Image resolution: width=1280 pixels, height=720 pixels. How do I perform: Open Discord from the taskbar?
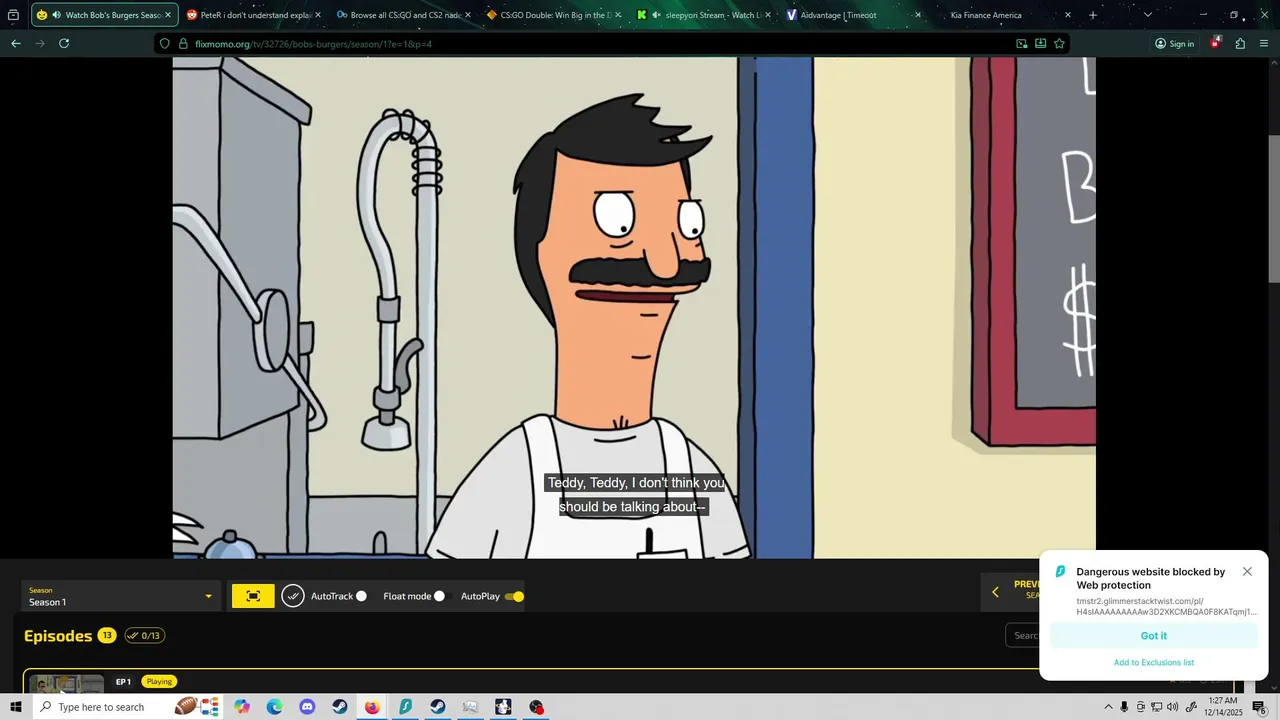[307, 707]
